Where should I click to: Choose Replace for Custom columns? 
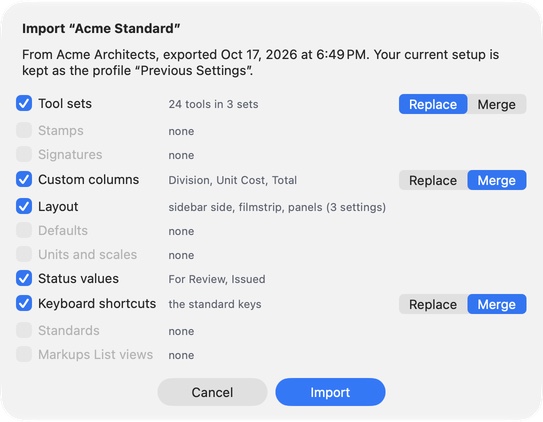[x=433, y=180]
